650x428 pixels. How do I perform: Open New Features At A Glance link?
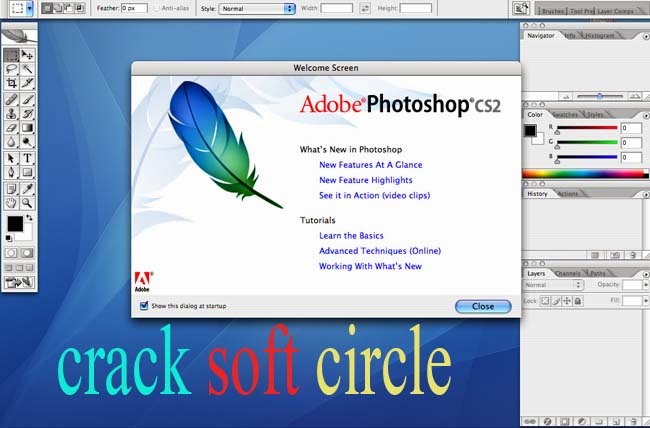click(x=371, y=165)
